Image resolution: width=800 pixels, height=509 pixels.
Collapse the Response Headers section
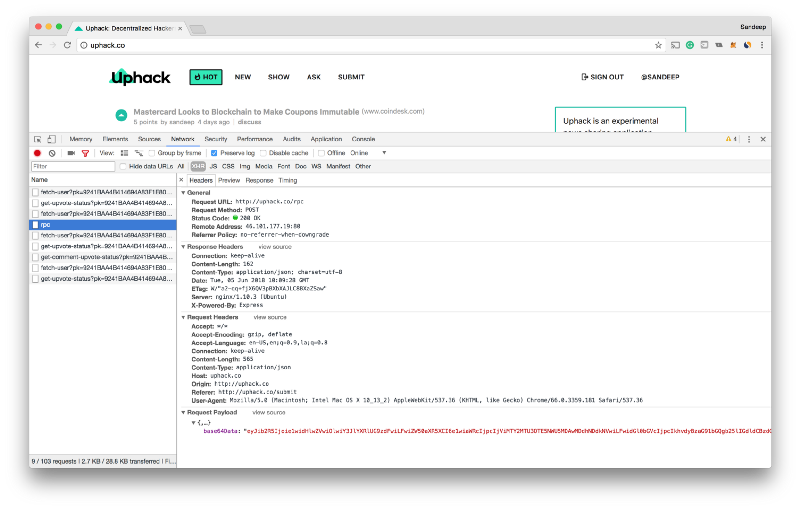(184, 246)
